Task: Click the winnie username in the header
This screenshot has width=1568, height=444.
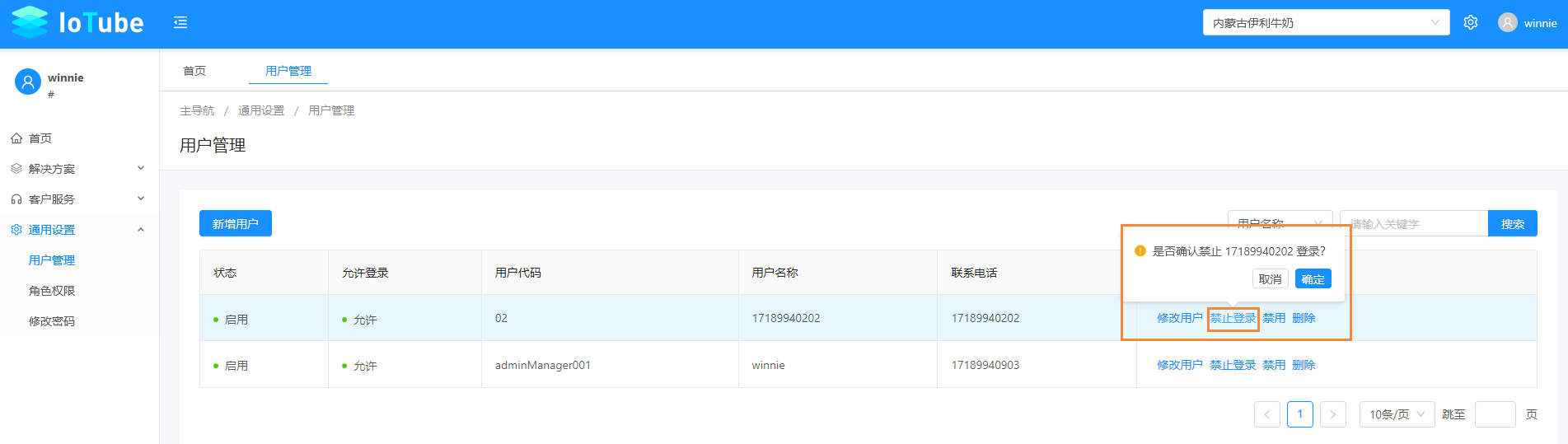Action: pyautogui.click(x=1540, y=23)
